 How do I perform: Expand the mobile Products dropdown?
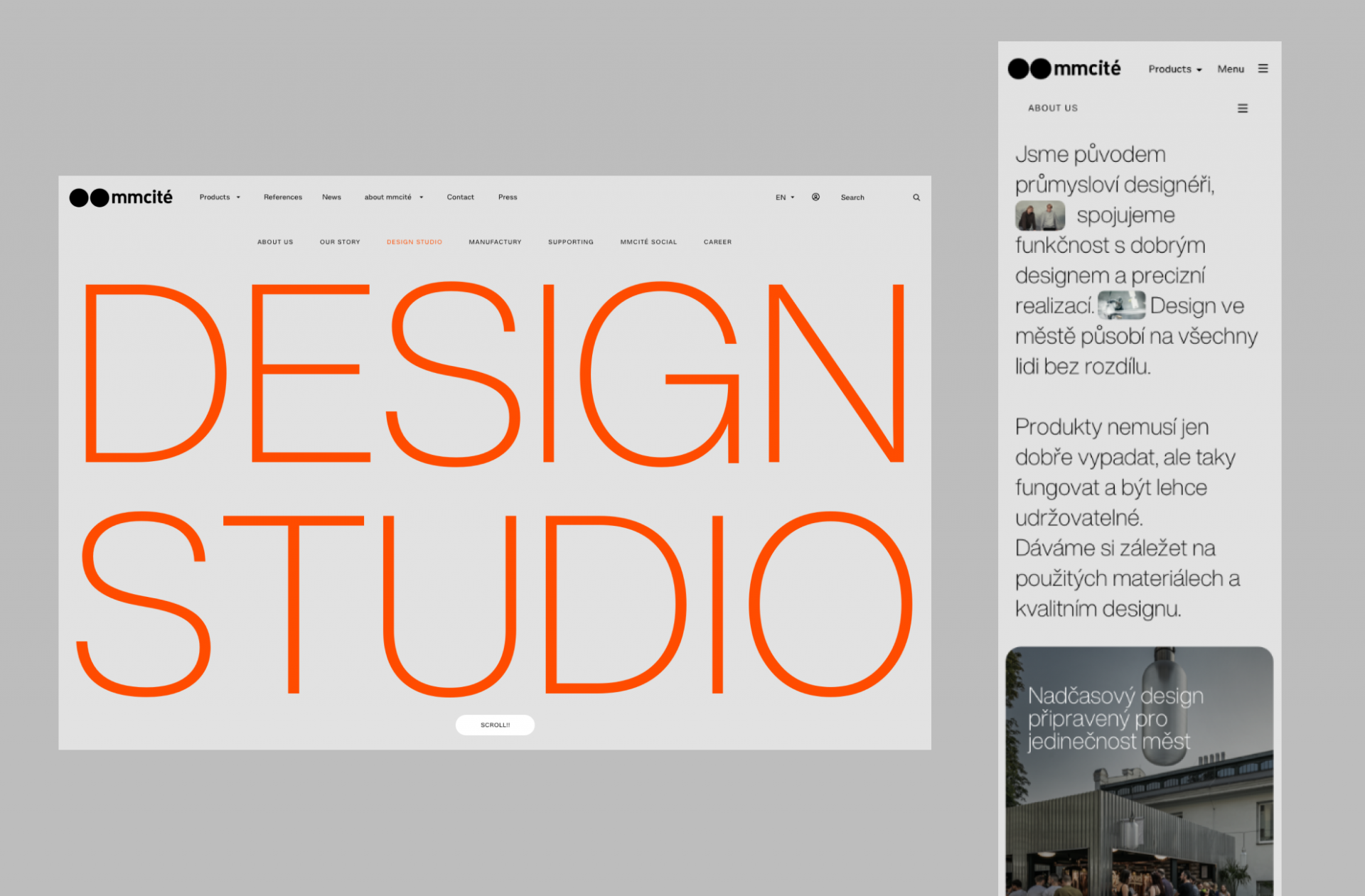[1174, 69]
